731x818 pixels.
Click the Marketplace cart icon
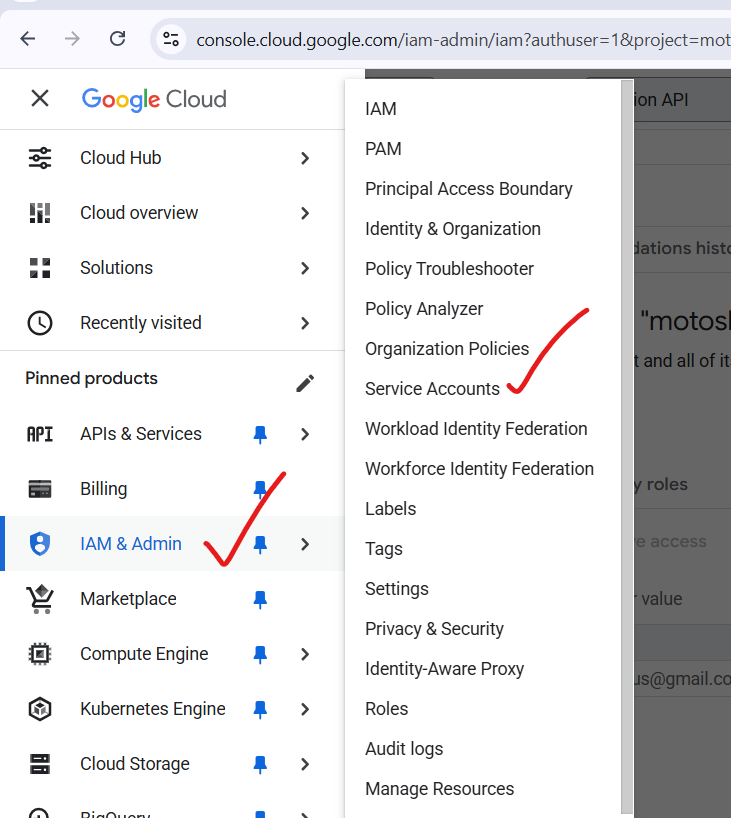[x=40, y=599]
